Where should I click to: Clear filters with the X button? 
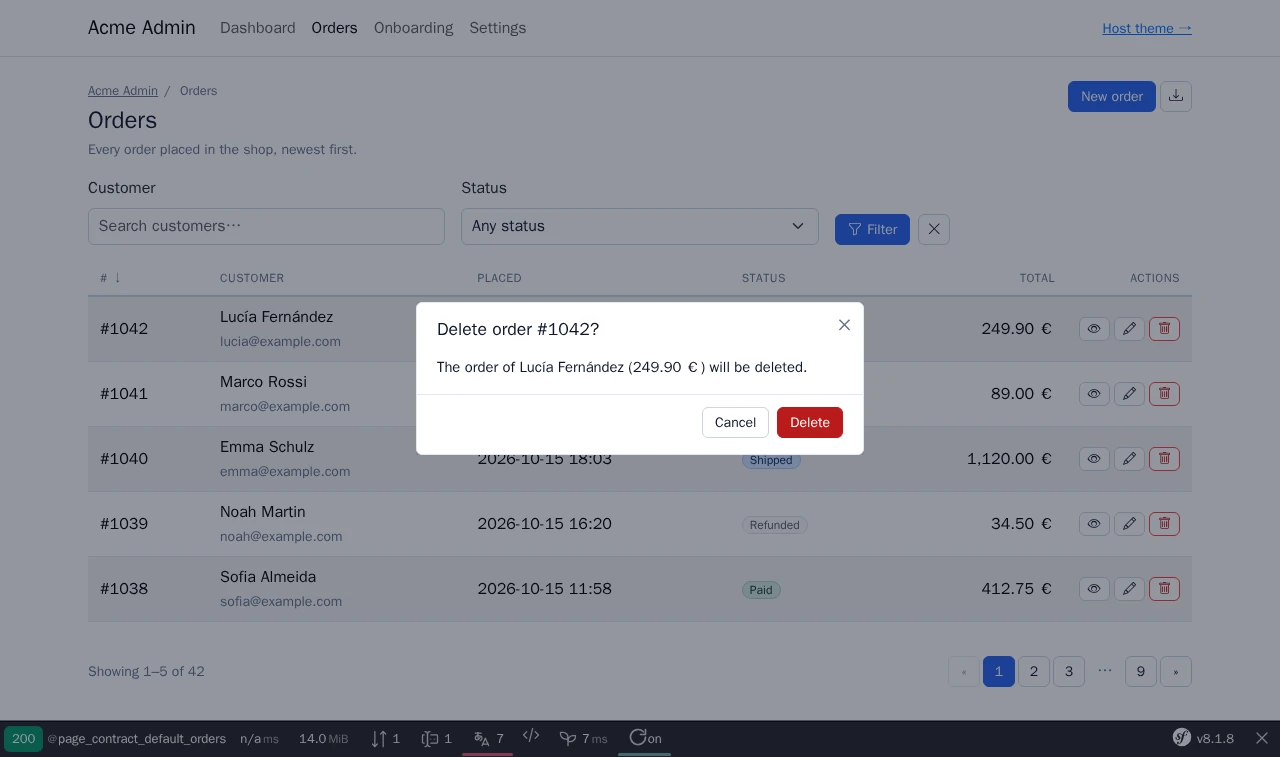[x=934, y=229]
